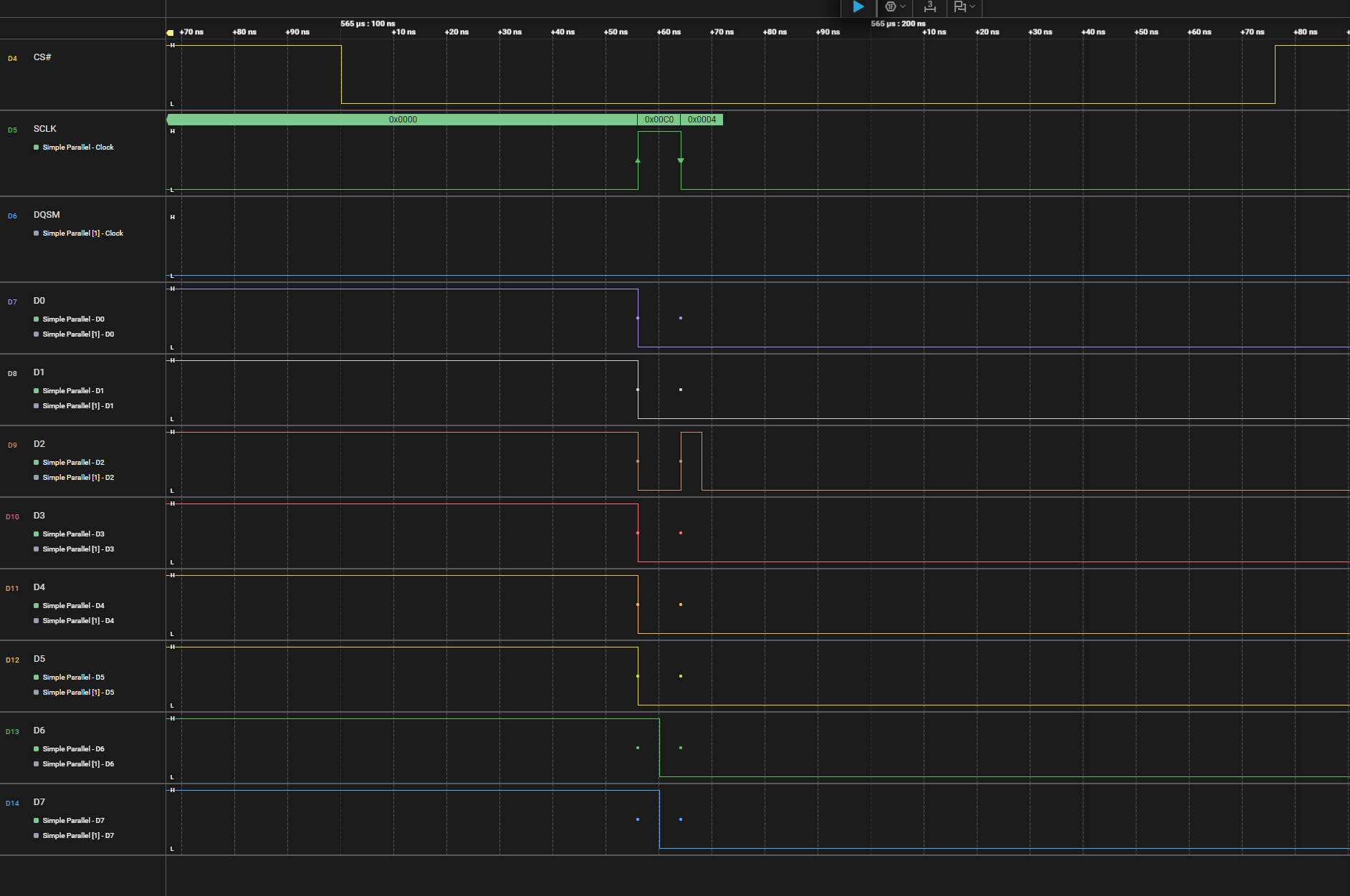The width and height of the screenshot is (1350, 896).
Task: Click the Simple Parallel - D6 analyzer label
Action: [x=73, y=749]
